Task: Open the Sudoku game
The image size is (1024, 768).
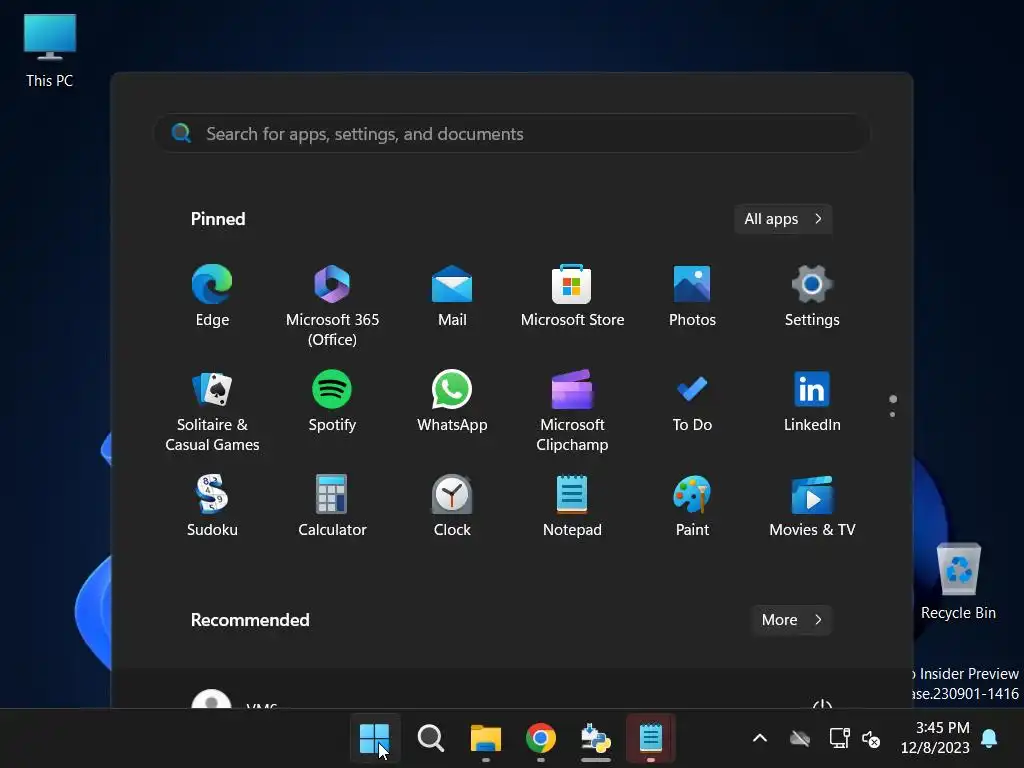Action: coord(212,505)
